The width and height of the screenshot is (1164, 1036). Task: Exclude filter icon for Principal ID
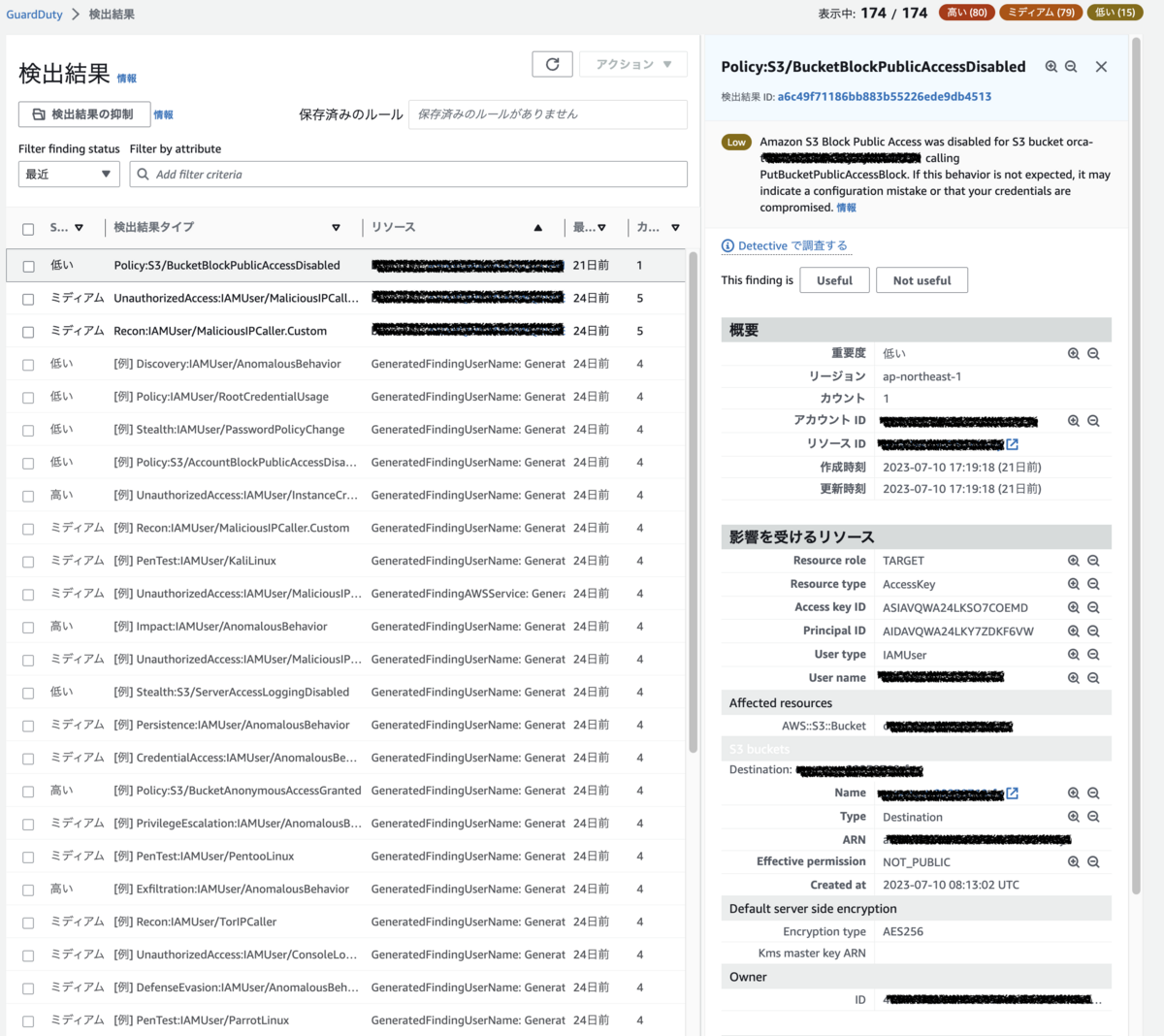tap(1093, 631)
